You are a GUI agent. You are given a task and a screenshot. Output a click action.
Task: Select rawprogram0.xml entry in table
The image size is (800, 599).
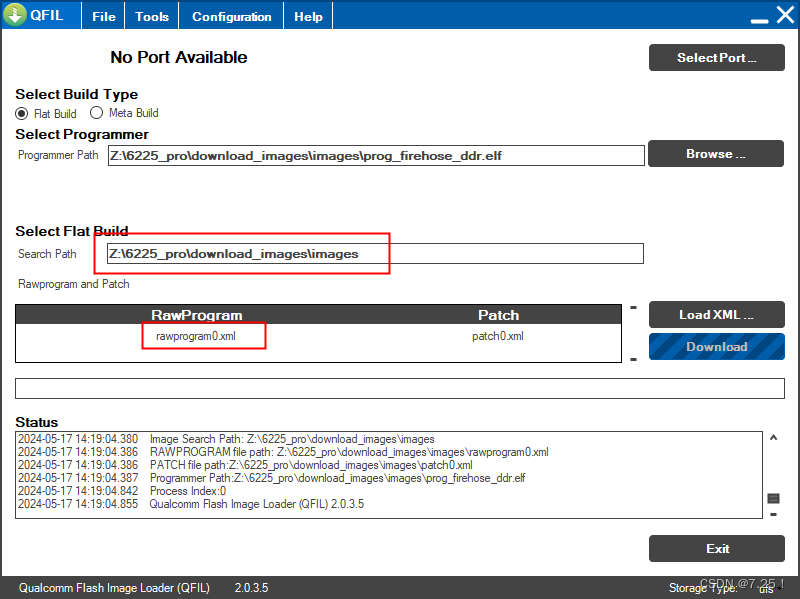196,336
